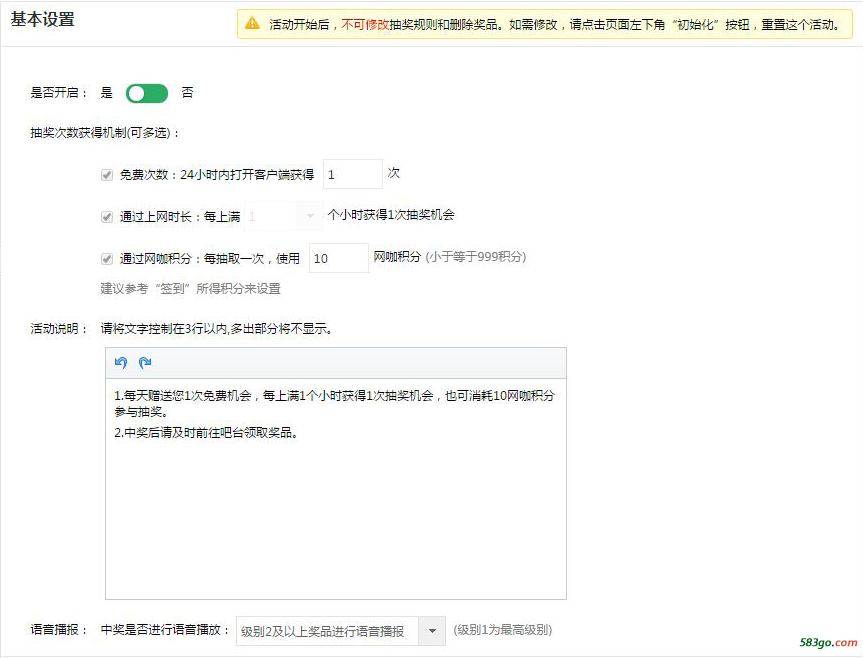Viewport: 863px width, 658px height.
Task: Click the (小于等于999积分) hint text
Action: pyautogui.click(x=476, y=257)
